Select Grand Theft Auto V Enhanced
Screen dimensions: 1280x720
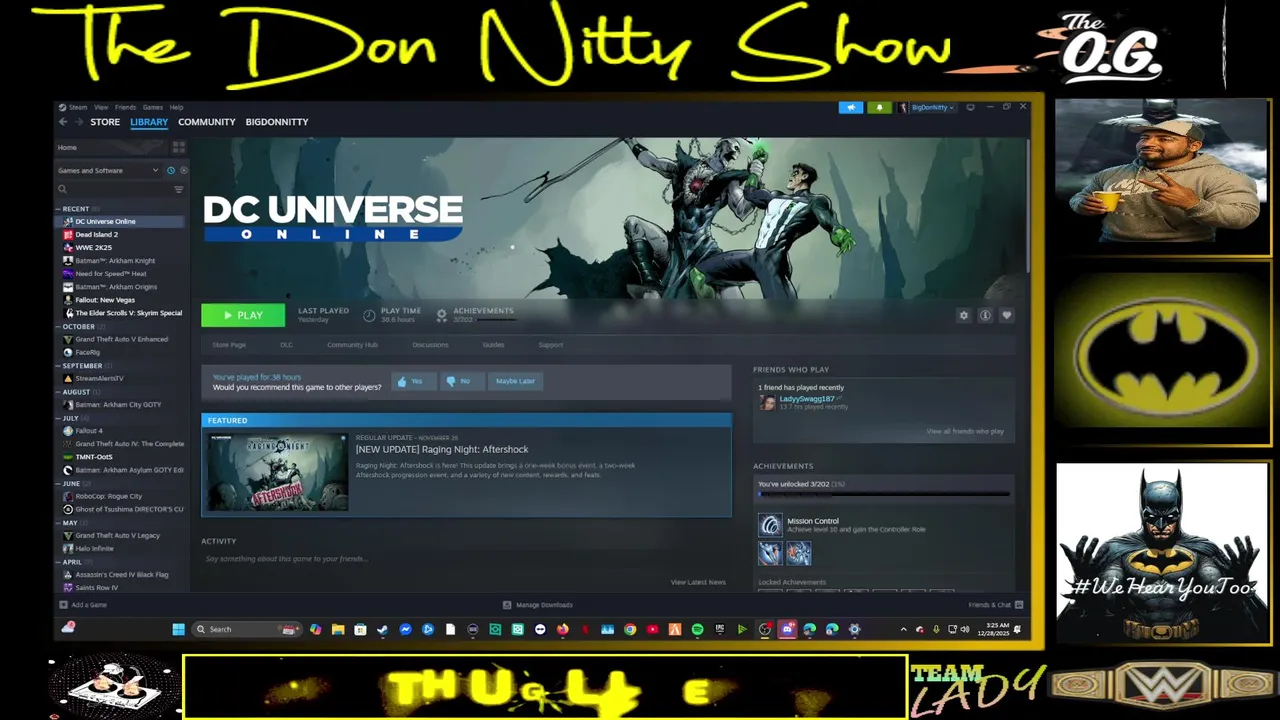click(121, 340)
